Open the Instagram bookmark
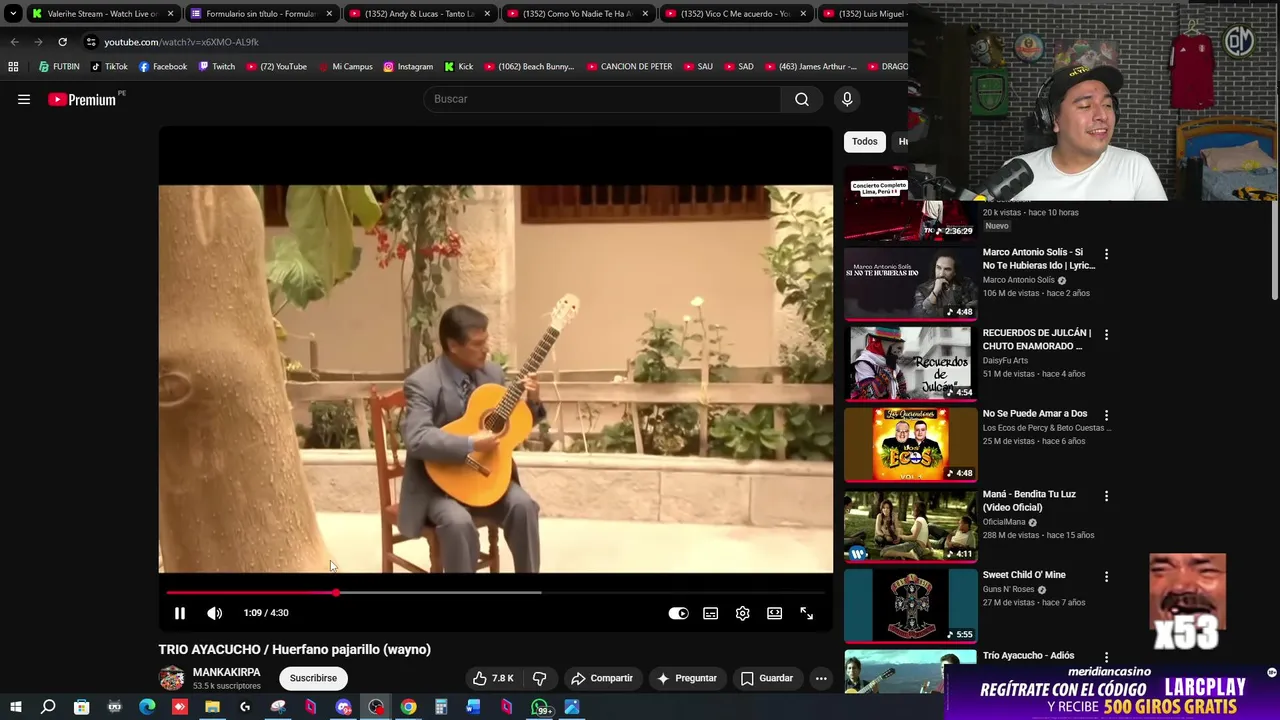This screenshot has width=1280, height=720. (408, 67)
